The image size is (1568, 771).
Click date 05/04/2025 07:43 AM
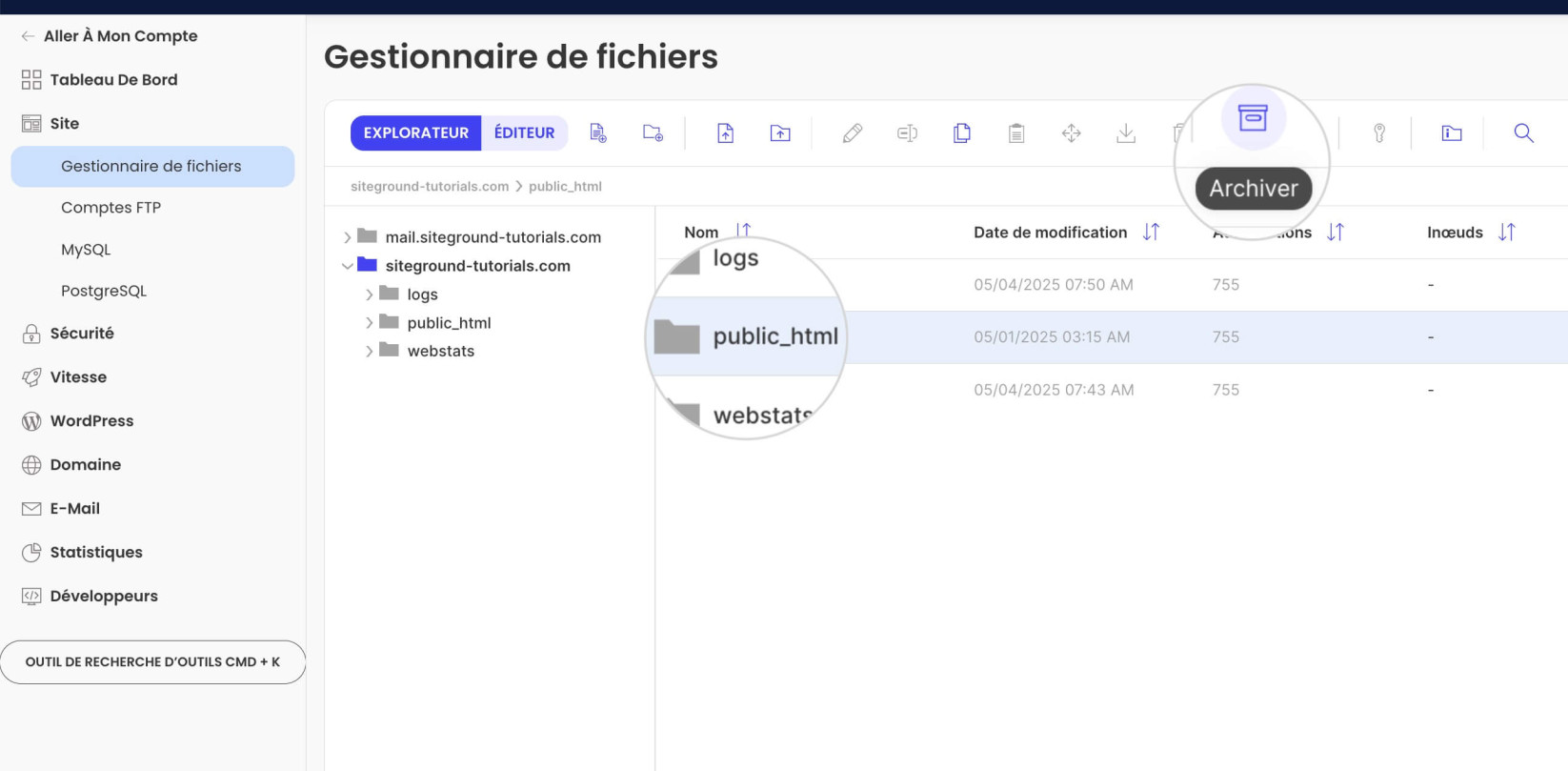[1054, 390]
